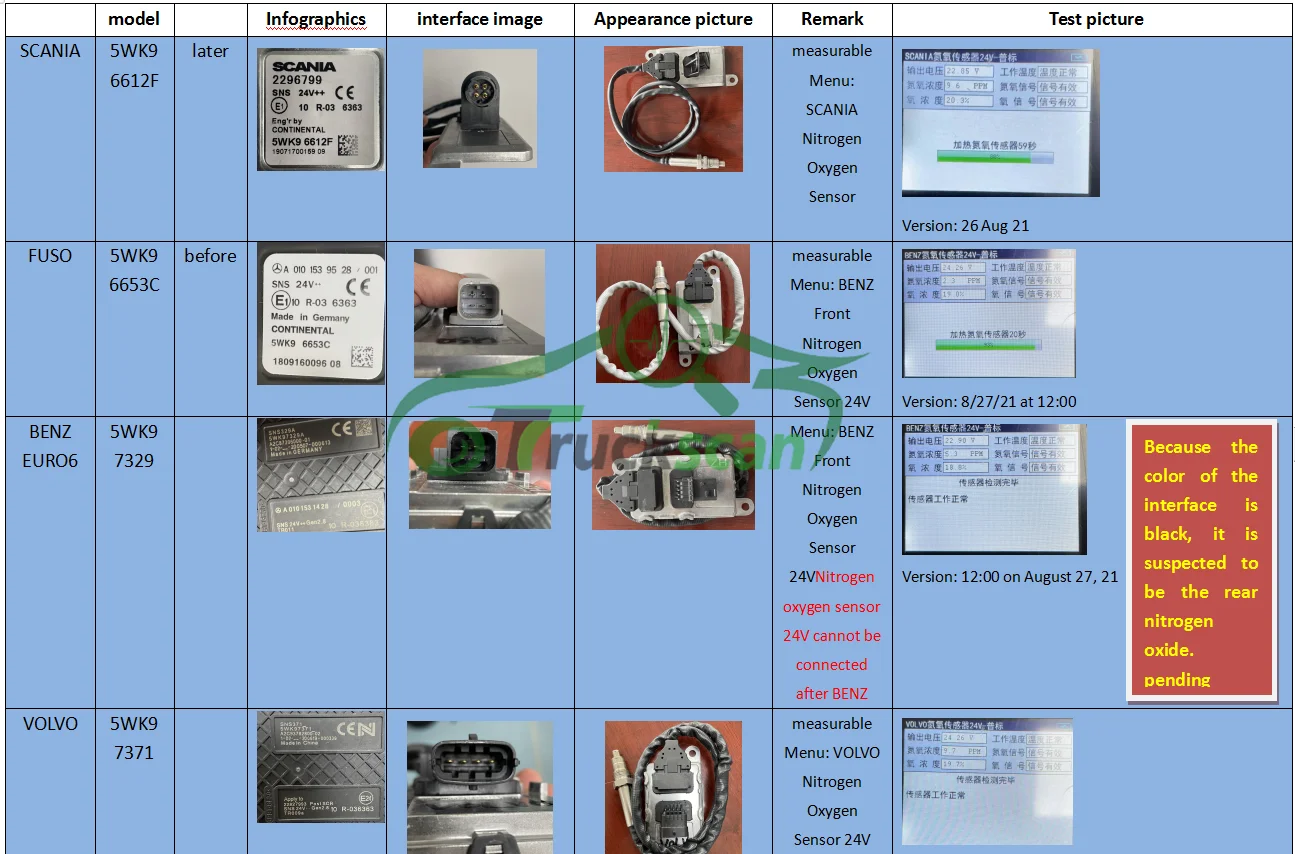Select "Version: 12:00 on August 27, 21" text
This screenshot has width=1295, height=854.
pos(1010,577)
